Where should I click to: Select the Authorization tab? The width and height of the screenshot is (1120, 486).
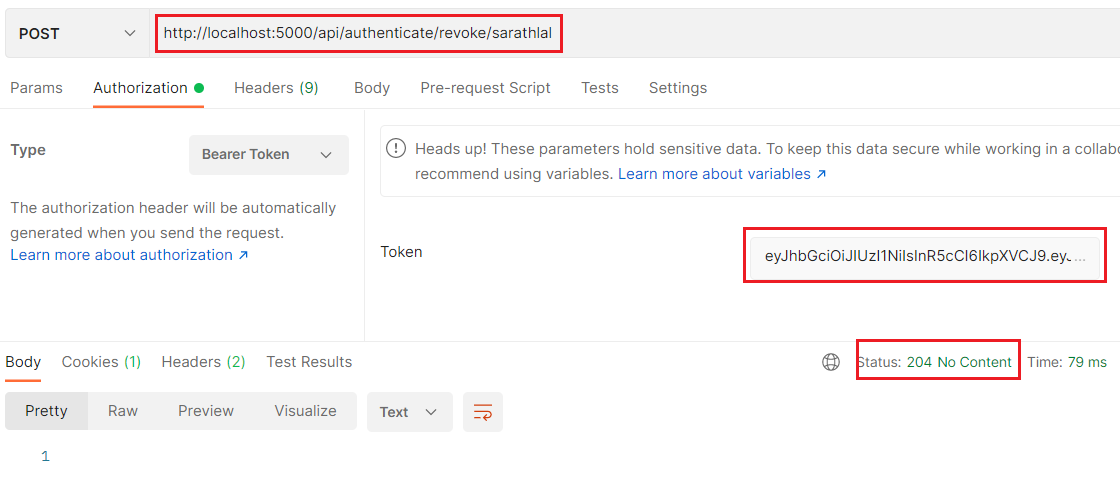tap(140, 88)
